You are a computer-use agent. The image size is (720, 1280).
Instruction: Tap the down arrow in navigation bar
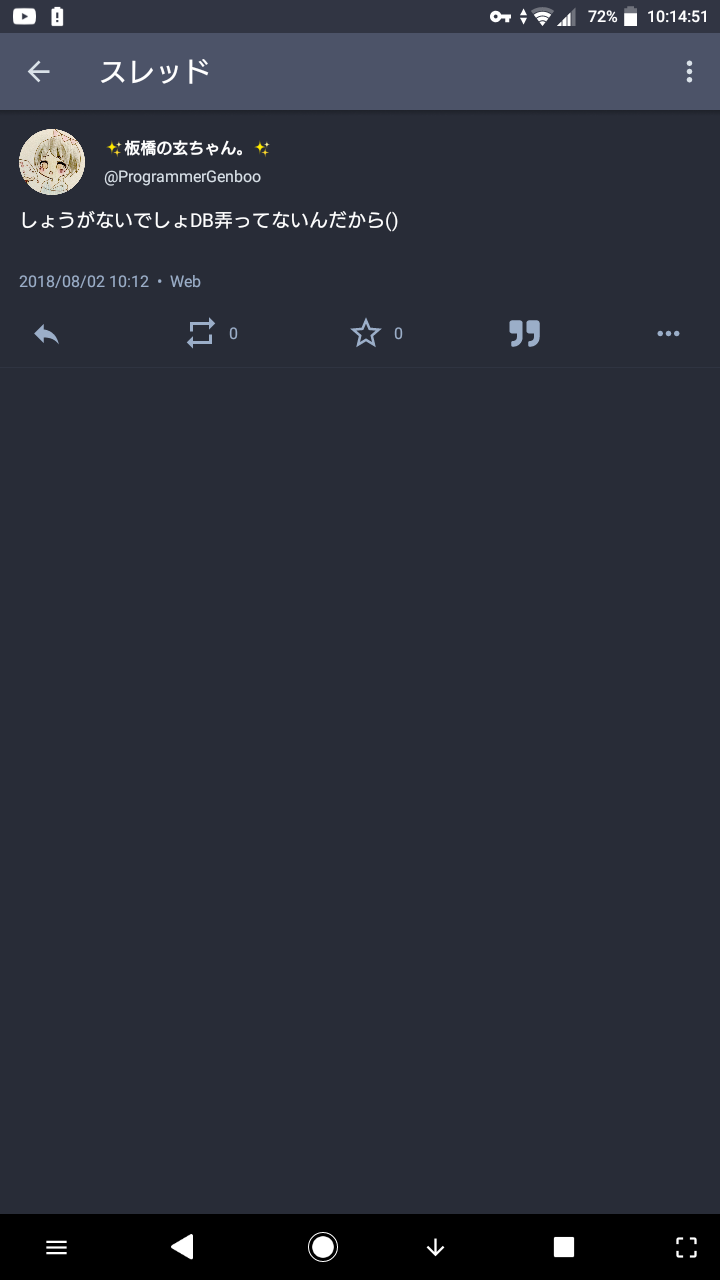click(x=435, y=1247)
